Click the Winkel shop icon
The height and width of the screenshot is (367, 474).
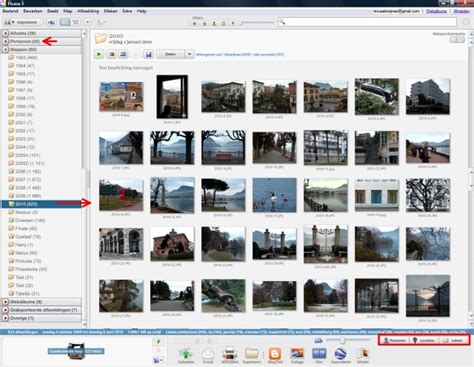click(363, 353)
